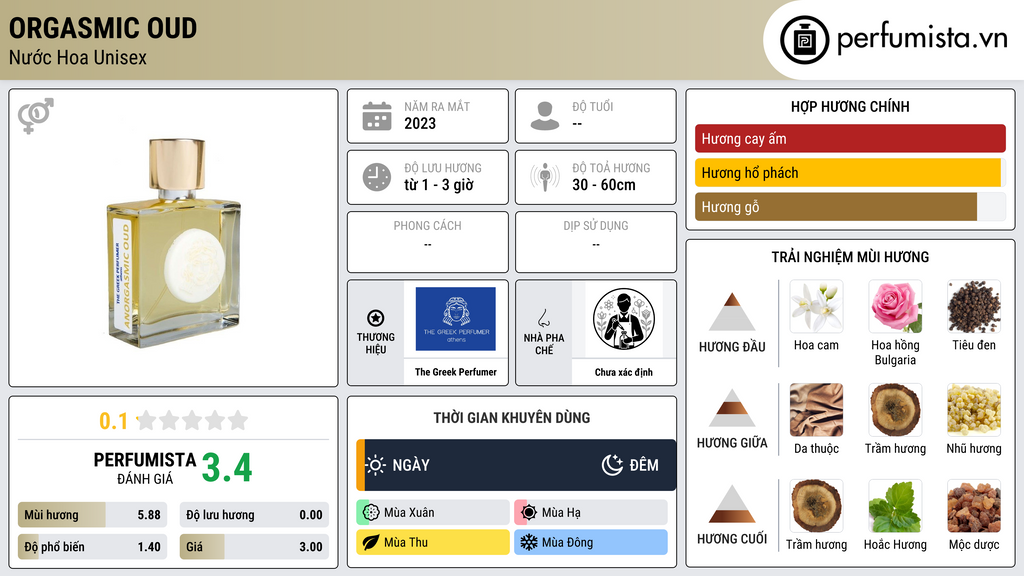Click The Greek Perfumer brand name
This screenshot has height=576, width=1024.
(x=456, y=372)
